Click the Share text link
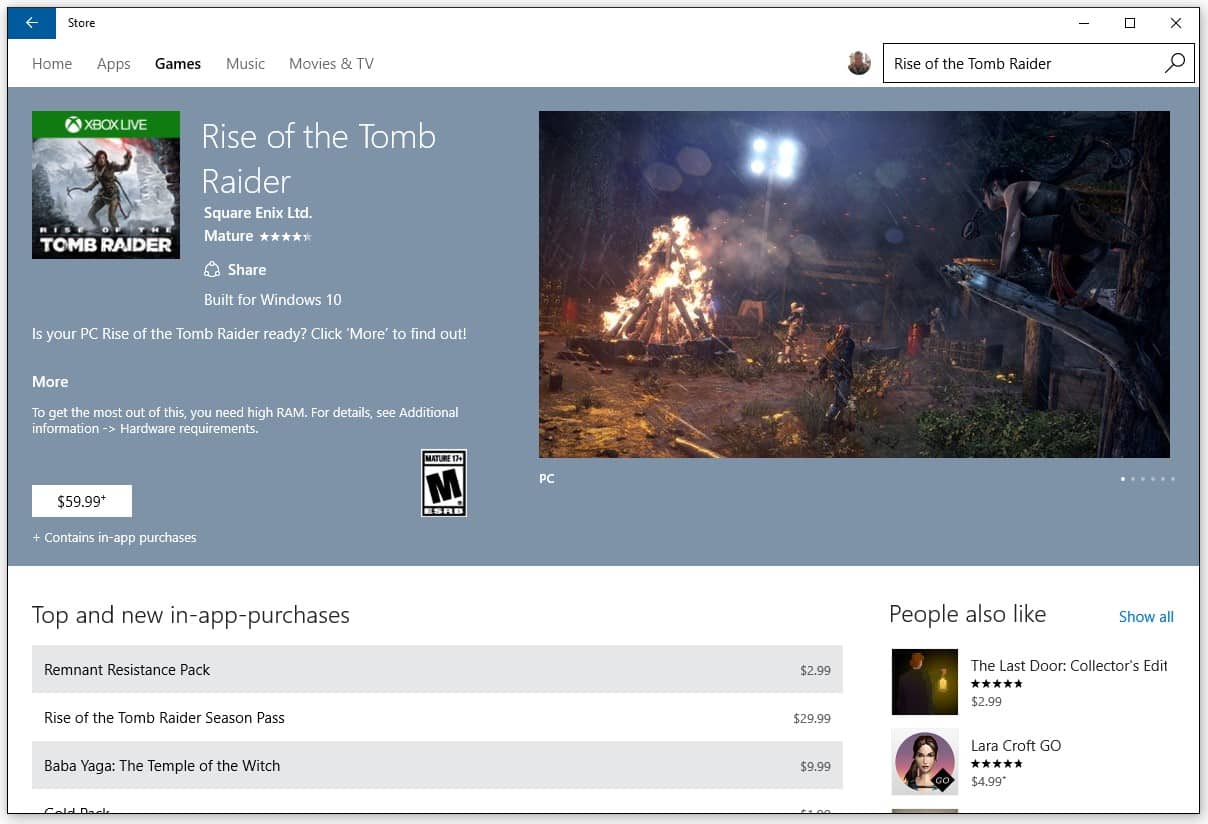This screenshot has width=1208, height=824. [x=247, y=270]
